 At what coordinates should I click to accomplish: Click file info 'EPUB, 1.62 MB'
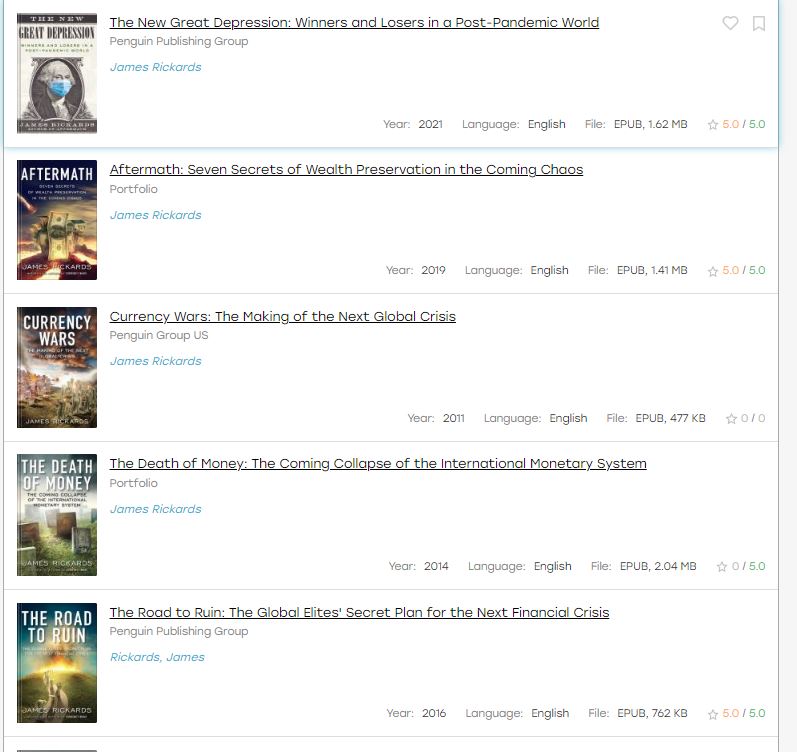(x=651, y=125)
